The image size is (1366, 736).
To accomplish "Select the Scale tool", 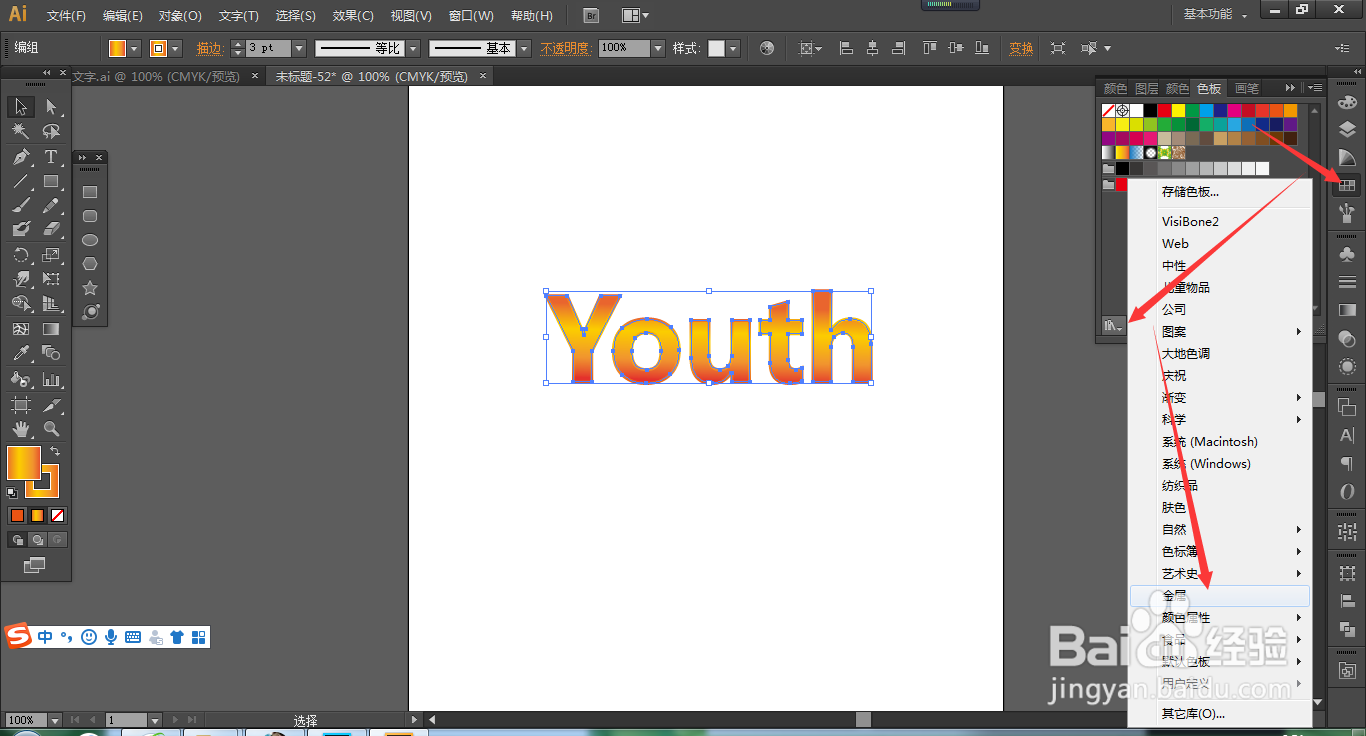I will [51, 255].
